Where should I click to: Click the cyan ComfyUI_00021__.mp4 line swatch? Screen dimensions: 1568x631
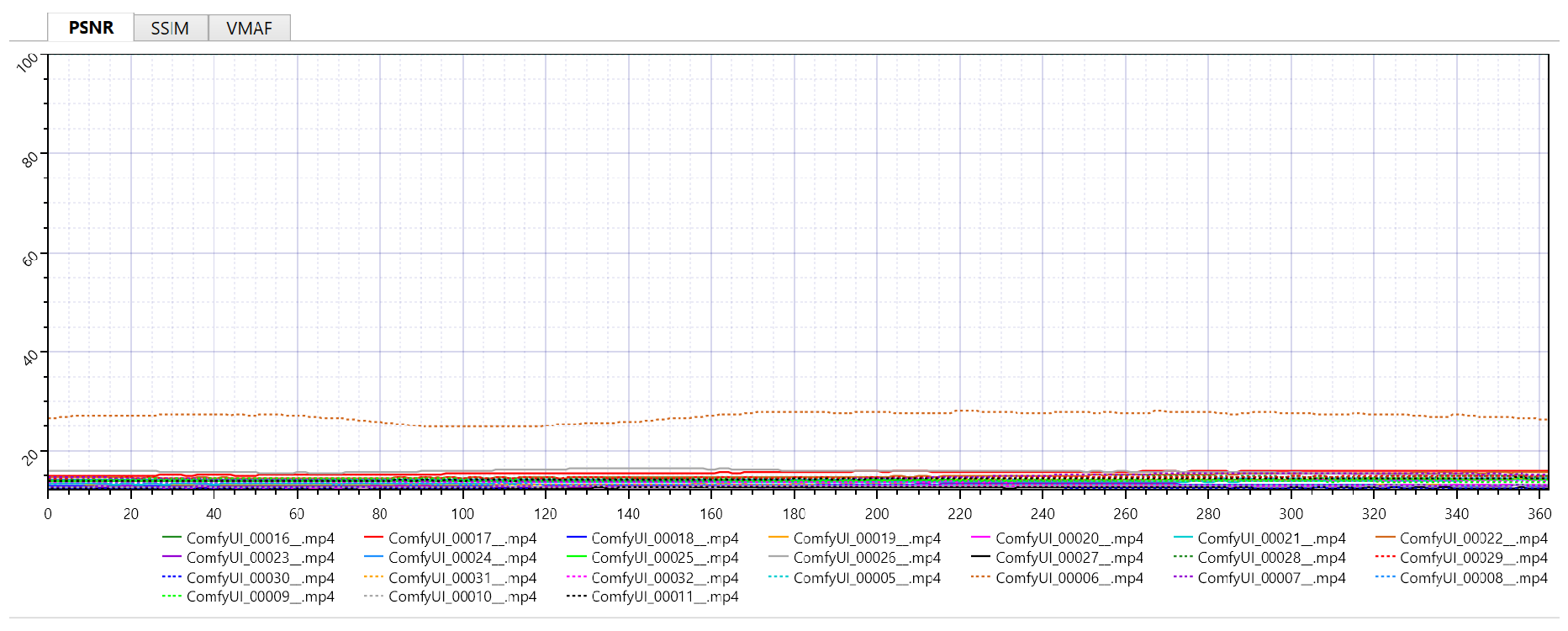[1183, 538]
